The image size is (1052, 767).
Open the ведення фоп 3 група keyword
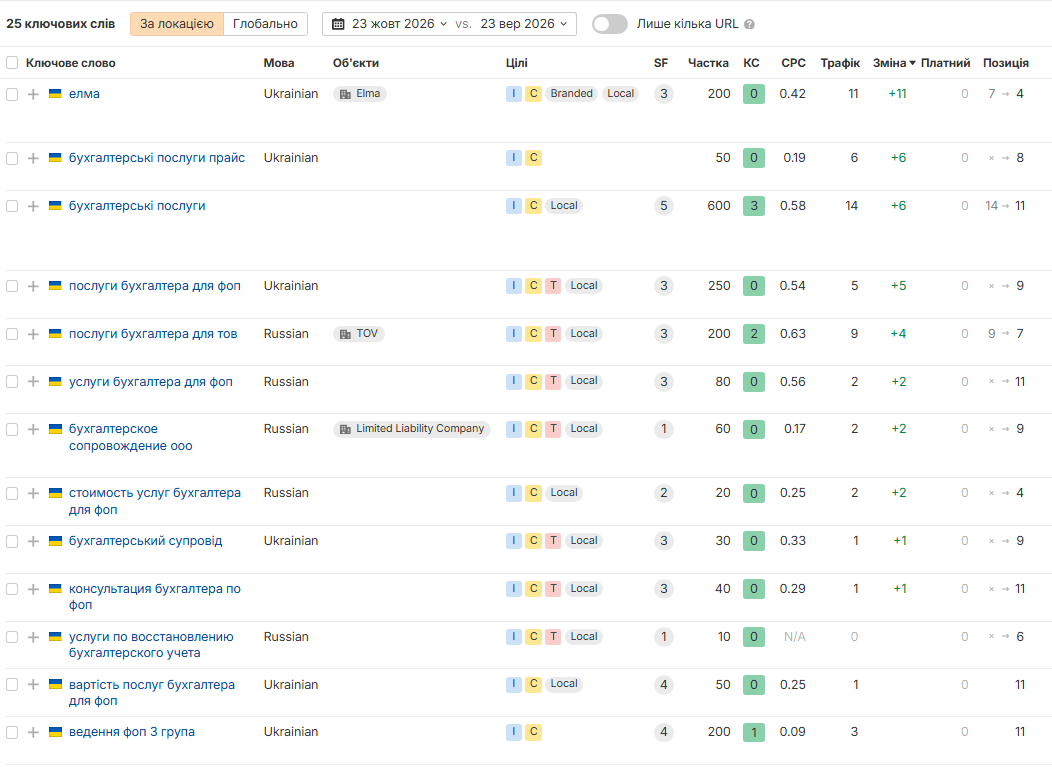click(x=132, y=732)
